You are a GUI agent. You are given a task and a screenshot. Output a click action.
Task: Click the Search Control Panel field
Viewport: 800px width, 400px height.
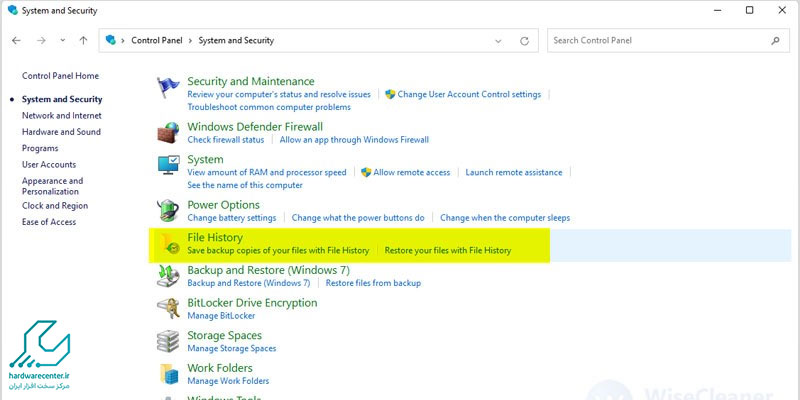660,41
